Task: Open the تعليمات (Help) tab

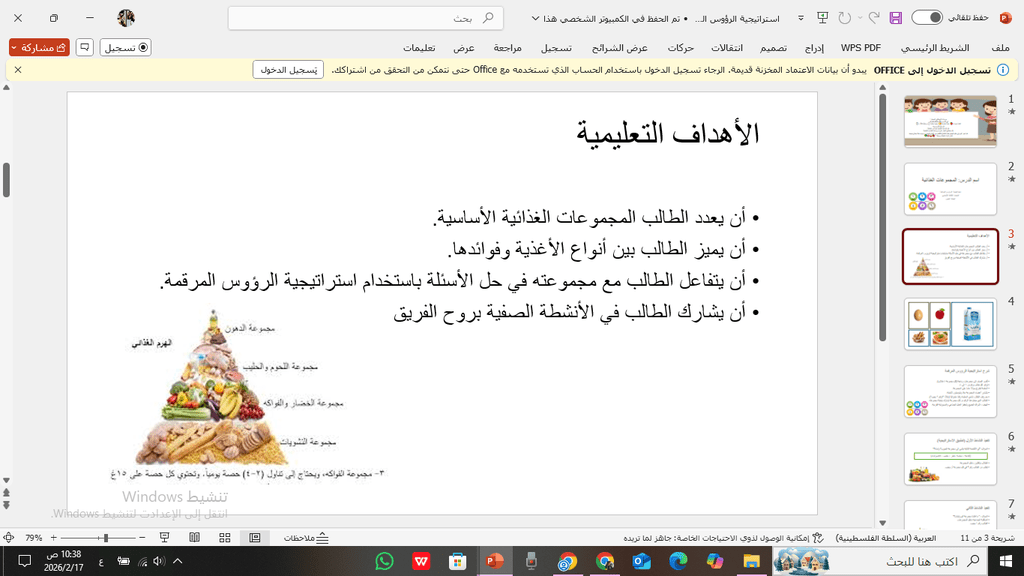Action: click(419, 48)
